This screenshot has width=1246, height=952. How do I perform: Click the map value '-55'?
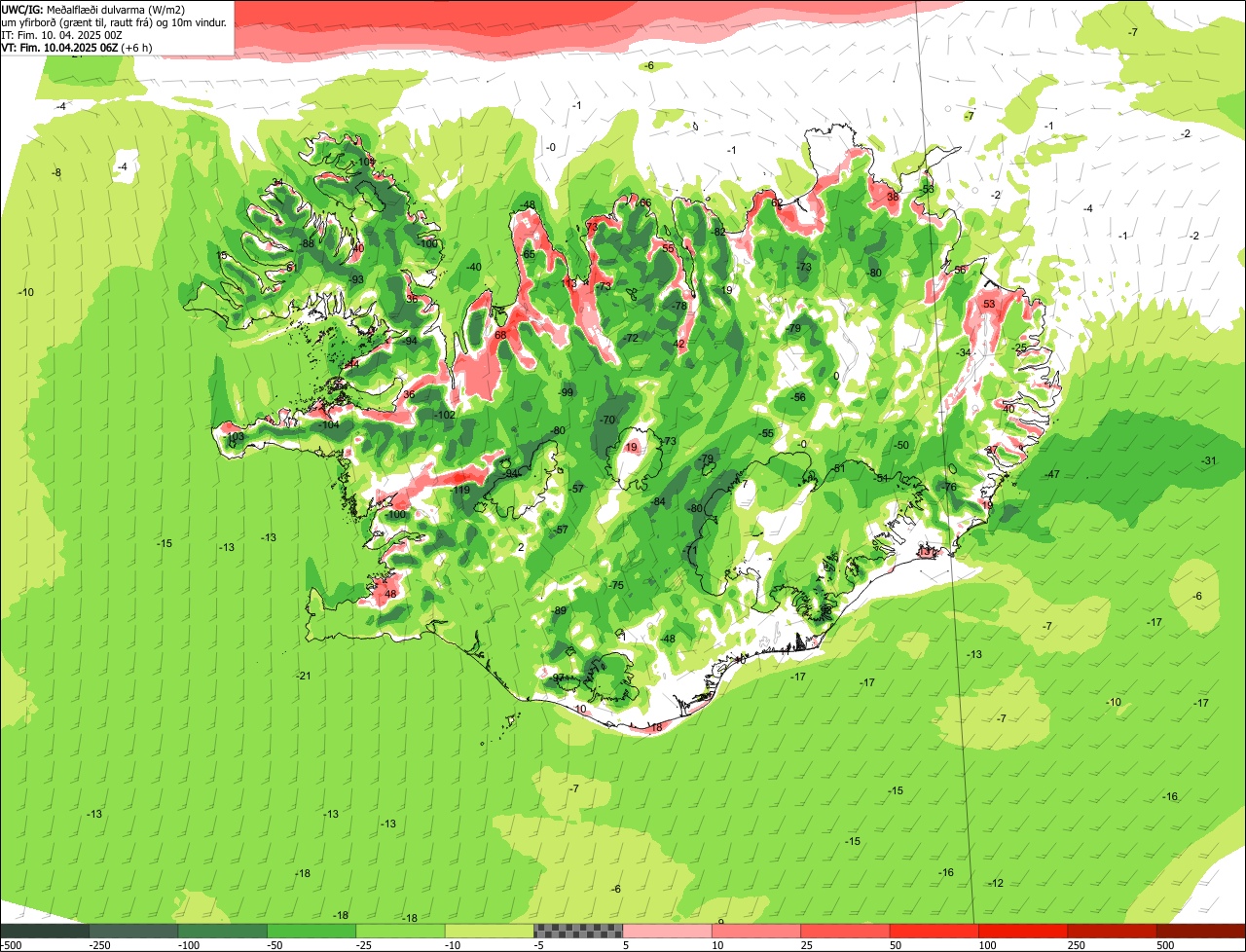tap(767, 433)
